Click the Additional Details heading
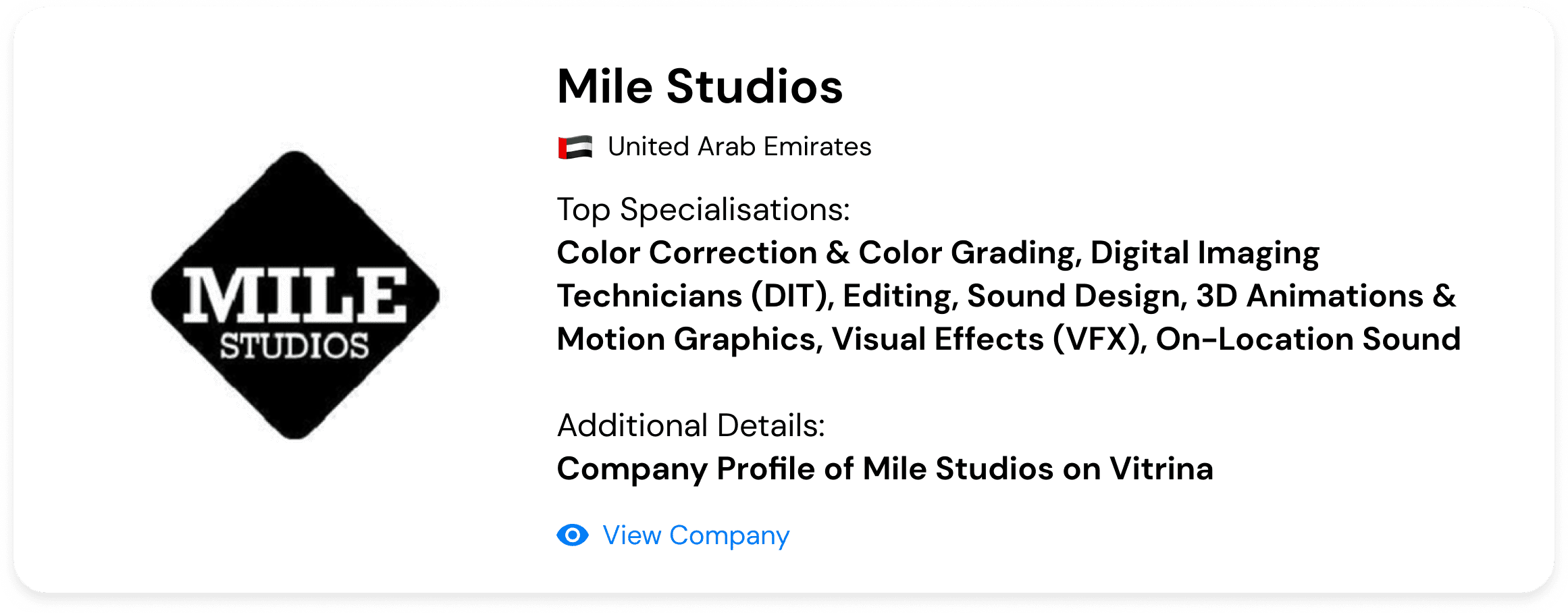The image size is (1568, 613). click(691, 426)
